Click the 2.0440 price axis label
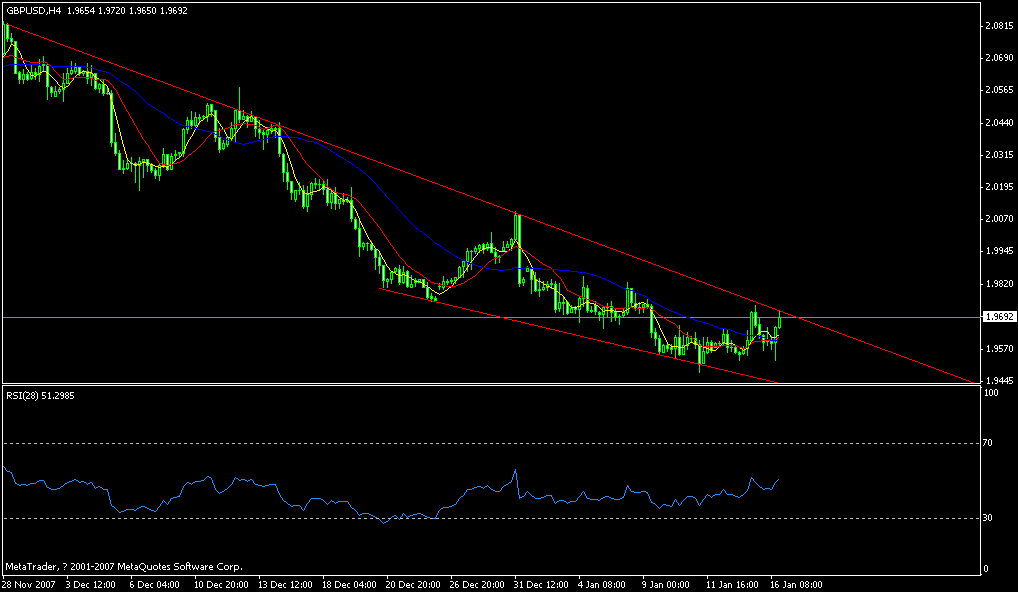Image resolution: width=1018 pixels, height=592 pixels. point(999,123)
